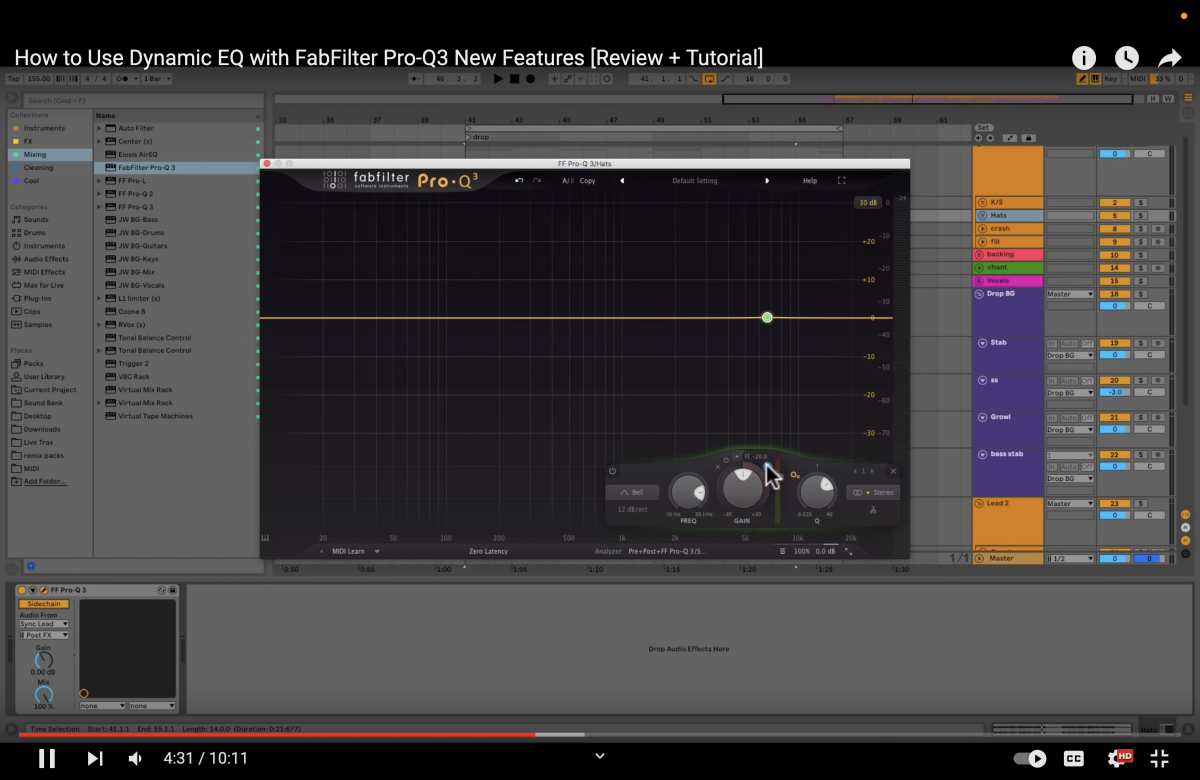Load the previous preset with left arrow
This screenshot has width=1200, height=780.
[622, 181]
